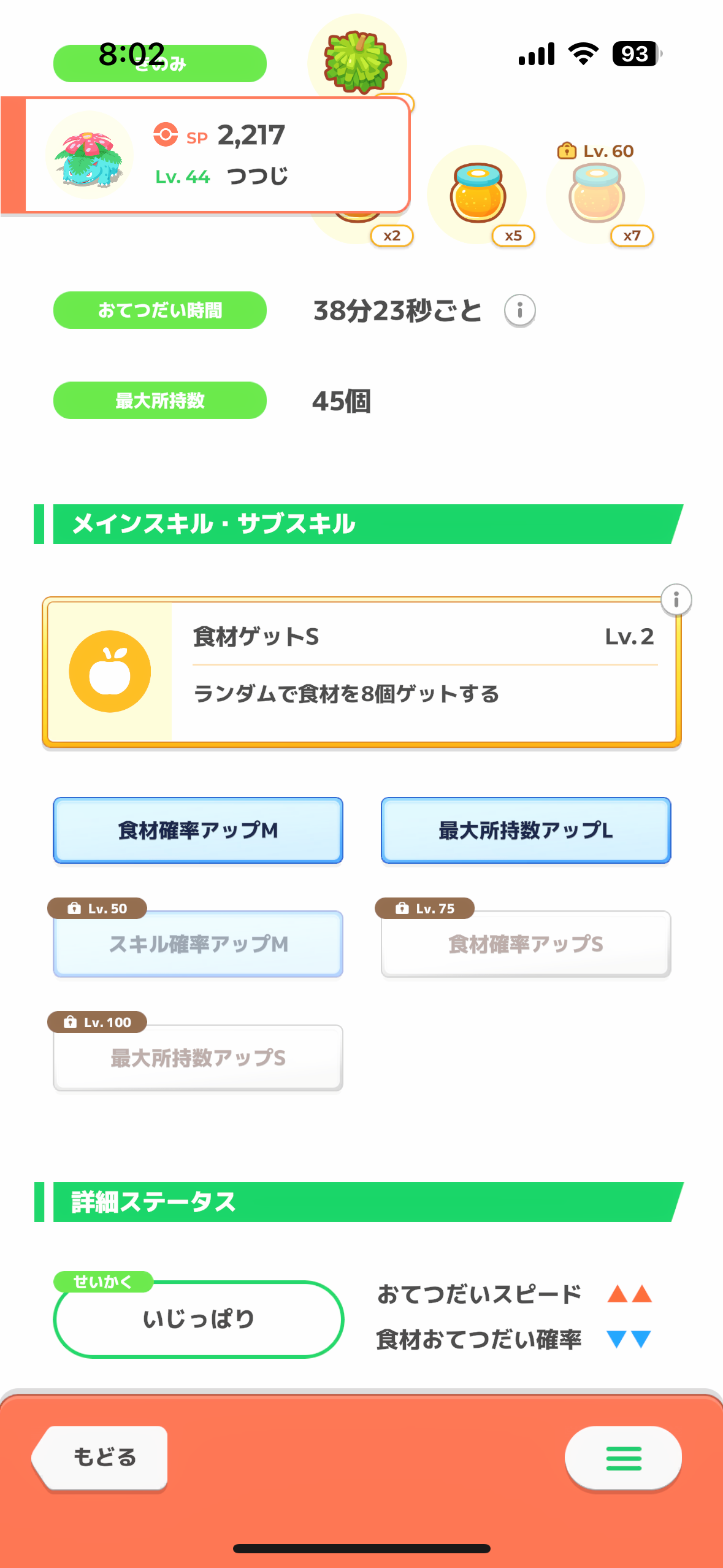Tap the honey jar x5 ingredient
The image size is (723, 1568).
478,194
